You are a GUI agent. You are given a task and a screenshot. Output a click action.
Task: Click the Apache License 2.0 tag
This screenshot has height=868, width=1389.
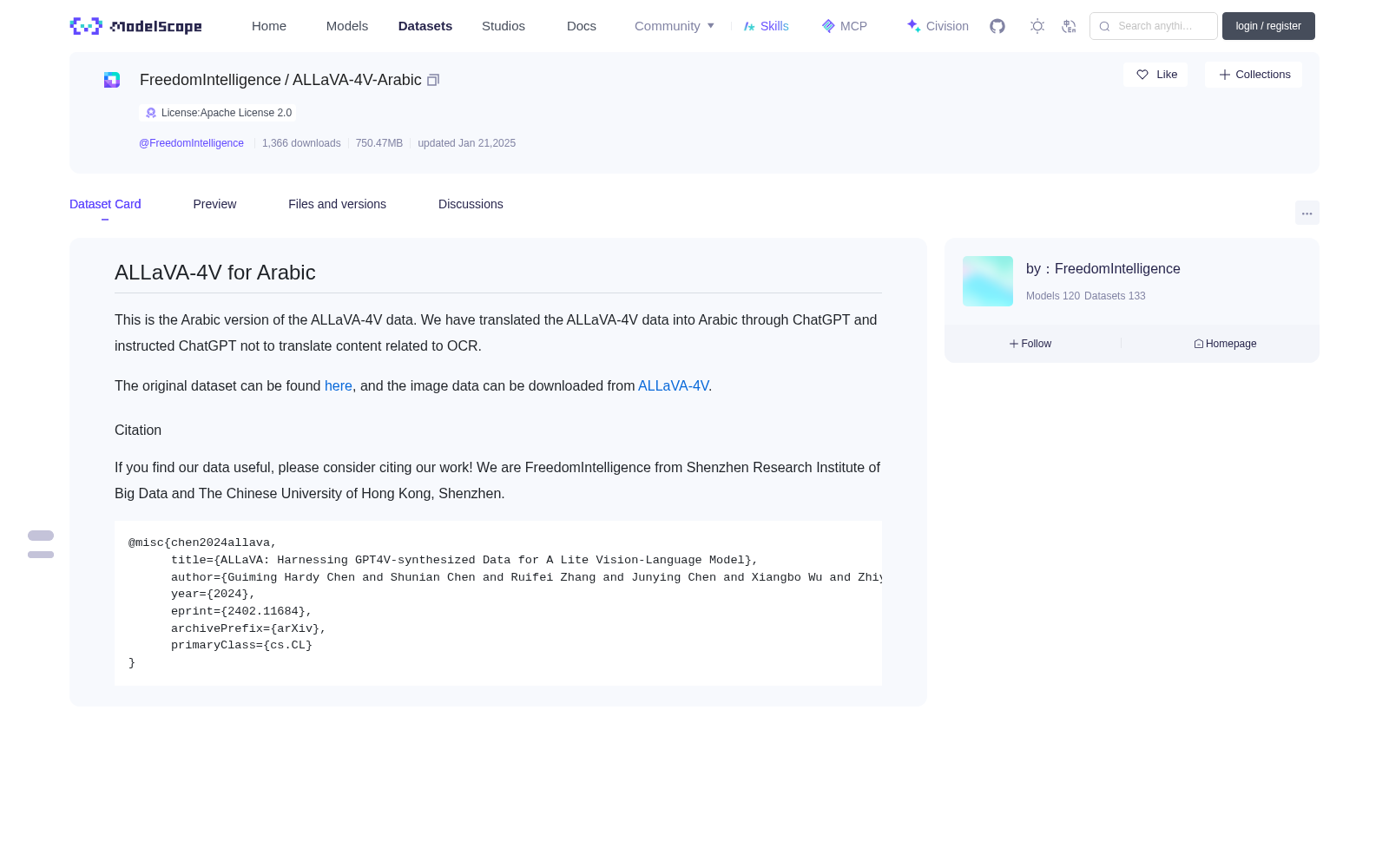pyautogui.click(x=218, y=113)
